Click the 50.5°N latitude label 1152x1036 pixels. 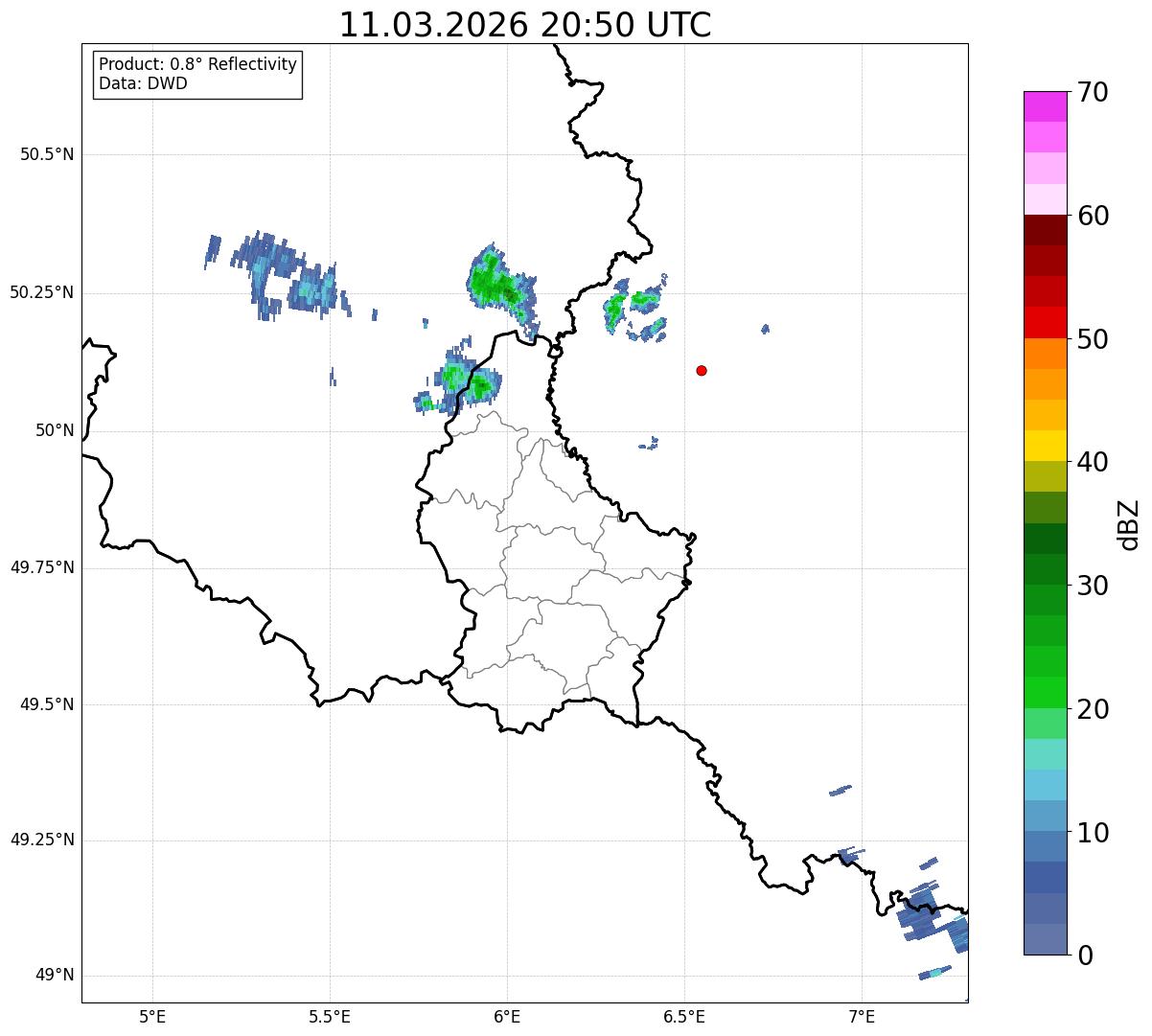46,154
